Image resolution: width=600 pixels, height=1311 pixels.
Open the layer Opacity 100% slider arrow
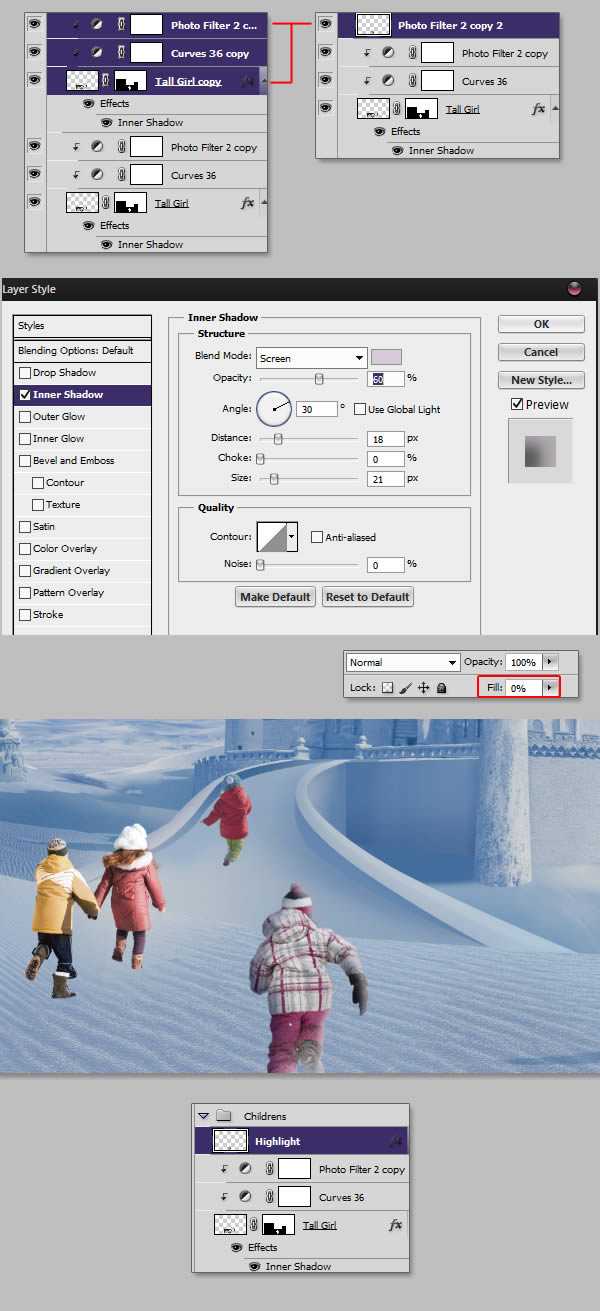(548, 662)
